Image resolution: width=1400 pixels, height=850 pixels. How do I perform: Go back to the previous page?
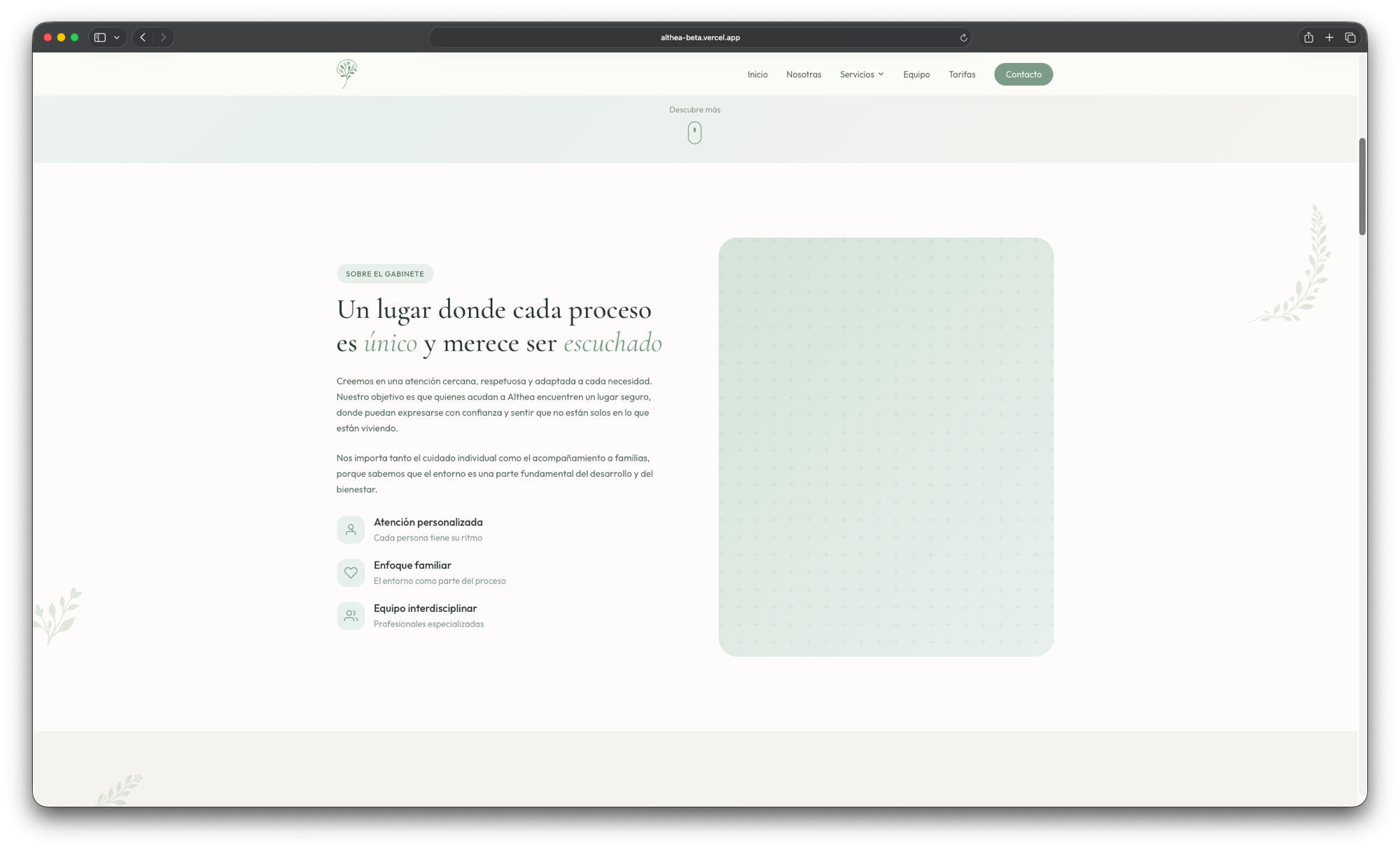tap(143, 38)
